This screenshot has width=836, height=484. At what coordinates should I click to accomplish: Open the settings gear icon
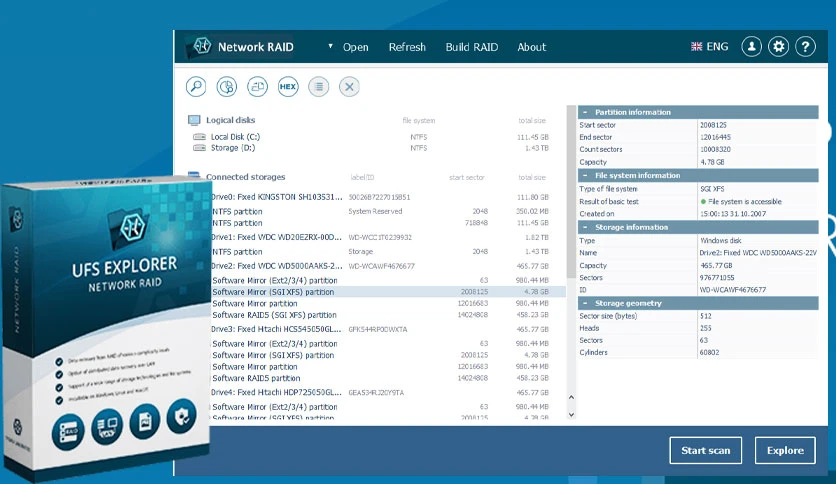pyautogui.click(x=778, y=47)
